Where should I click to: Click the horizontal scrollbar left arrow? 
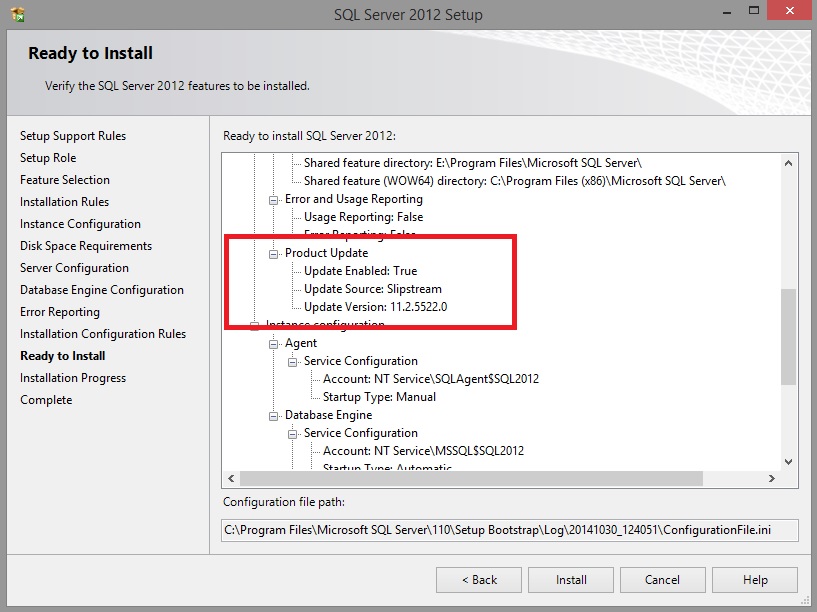pyautogui.click(x=231, y=478)
